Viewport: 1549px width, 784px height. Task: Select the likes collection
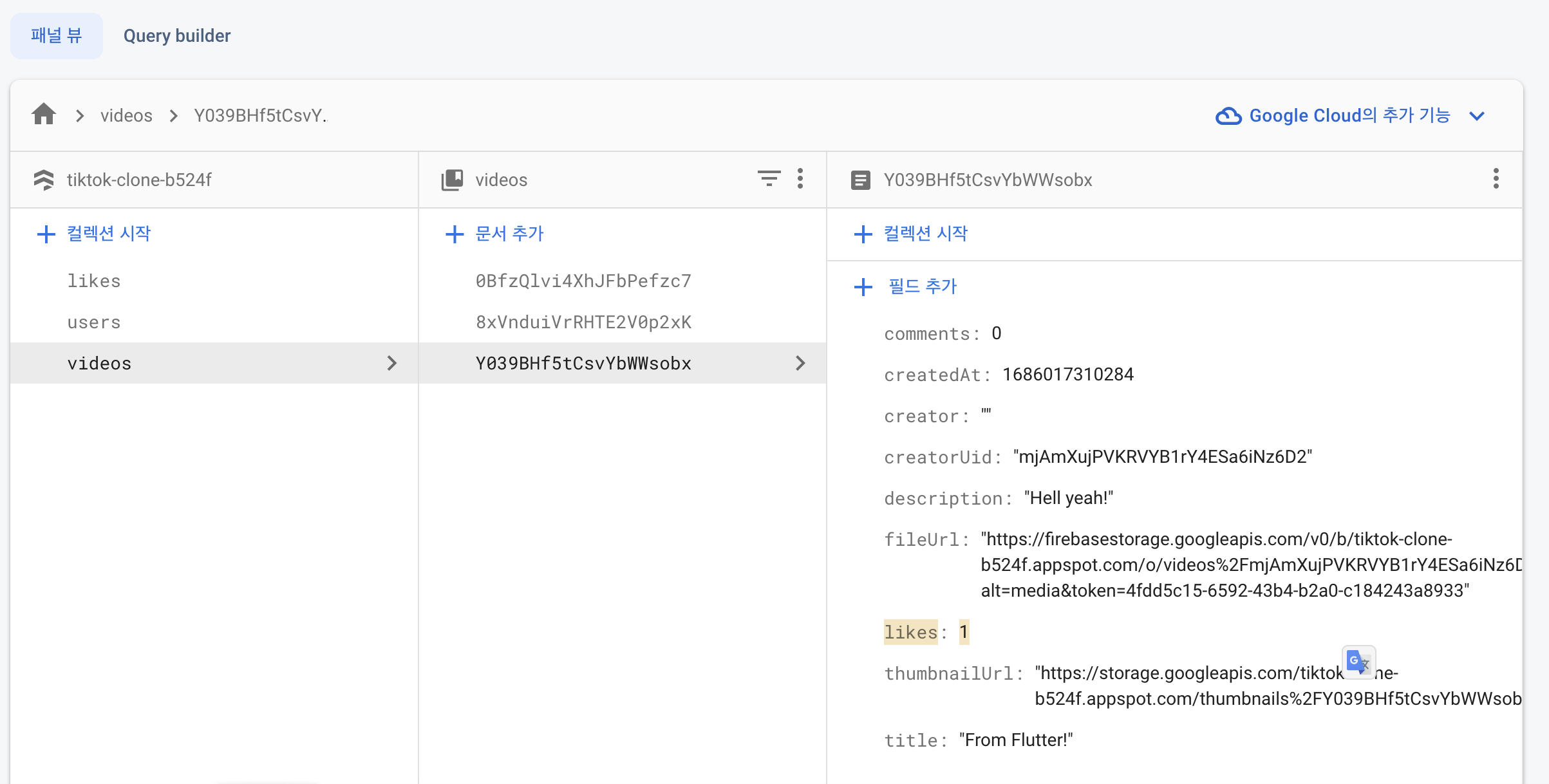click(x=94, y=281)
